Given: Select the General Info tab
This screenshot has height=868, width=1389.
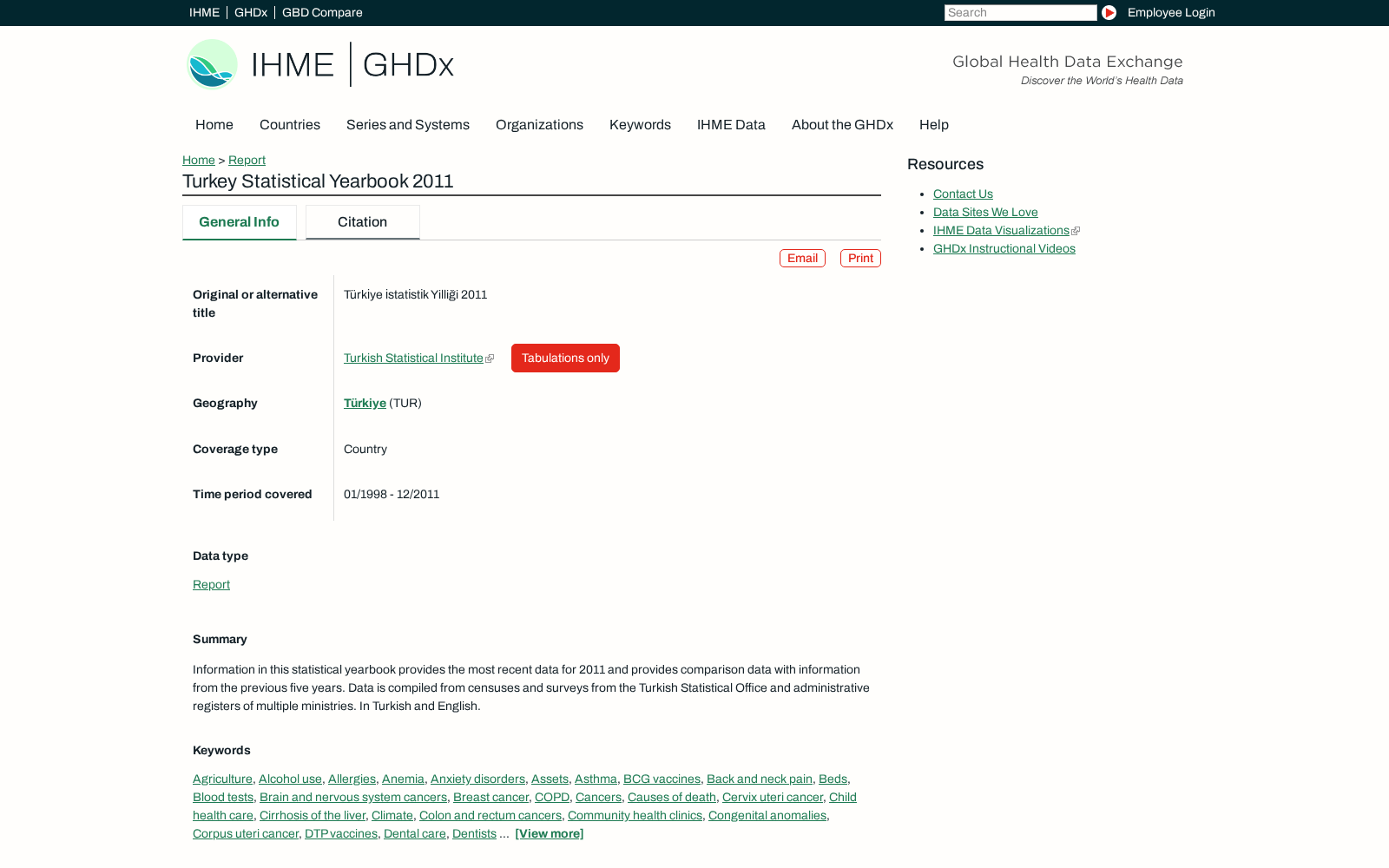Looking at the screenshot, I should (x=239, y=222).
